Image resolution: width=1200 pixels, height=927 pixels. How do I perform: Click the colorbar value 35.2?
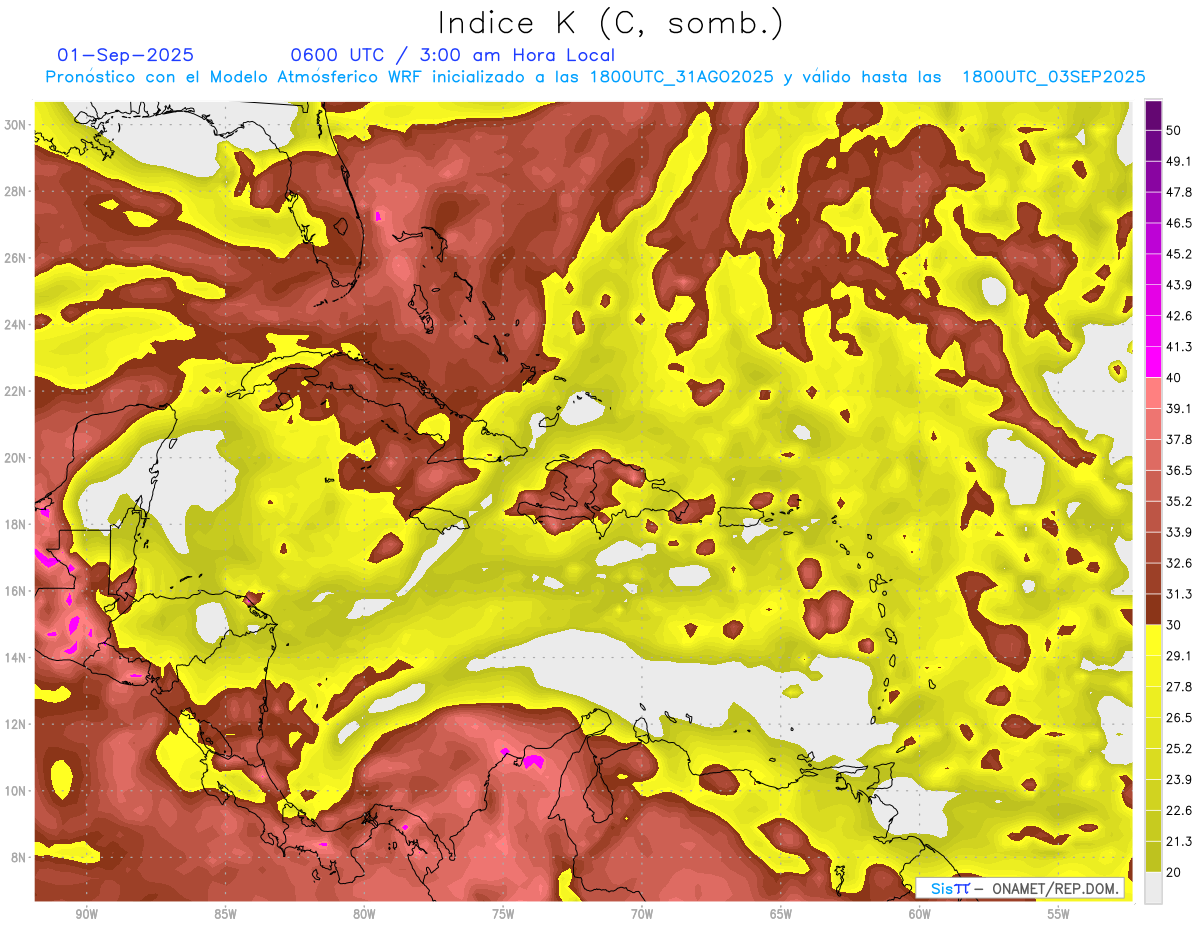coord(1178,502)
